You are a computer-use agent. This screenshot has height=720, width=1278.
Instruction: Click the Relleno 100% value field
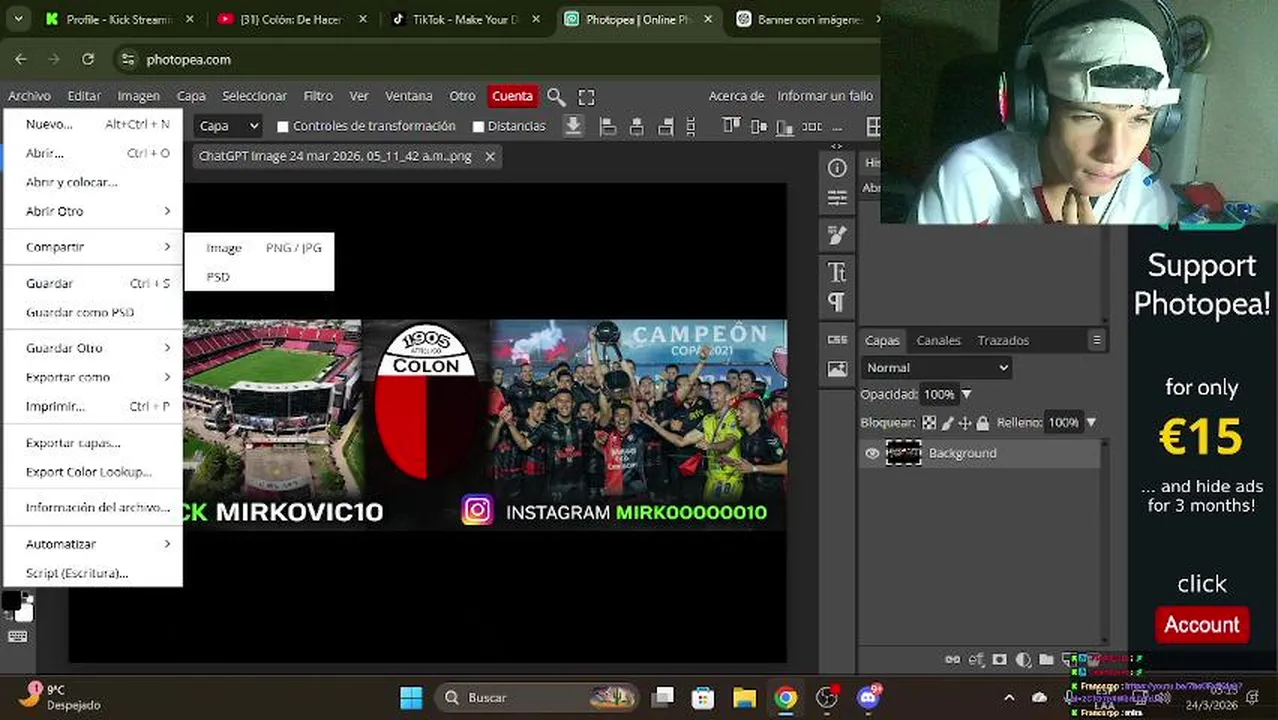coord(1063,423)
